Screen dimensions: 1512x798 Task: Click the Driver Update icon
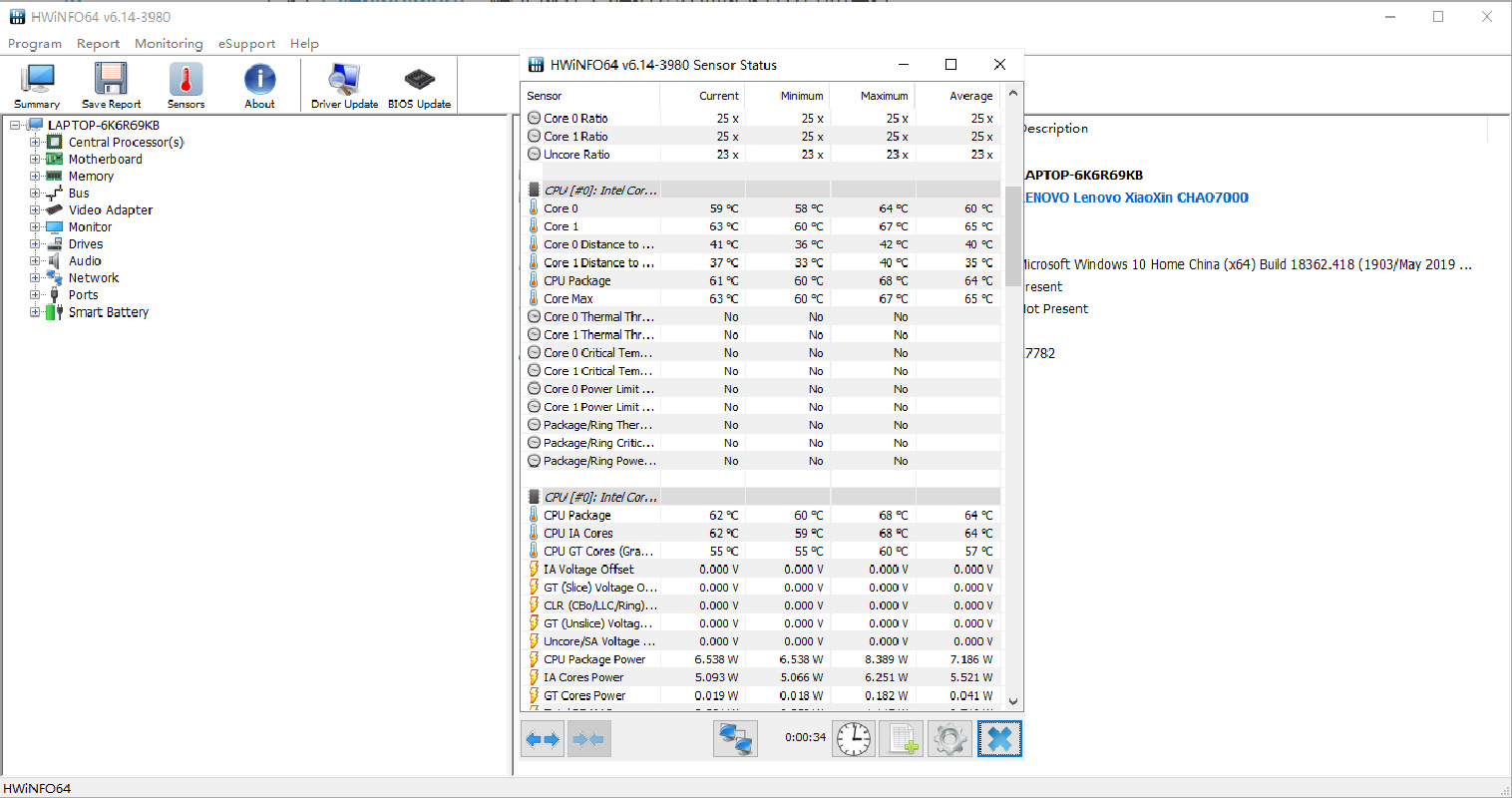point(344,85)
